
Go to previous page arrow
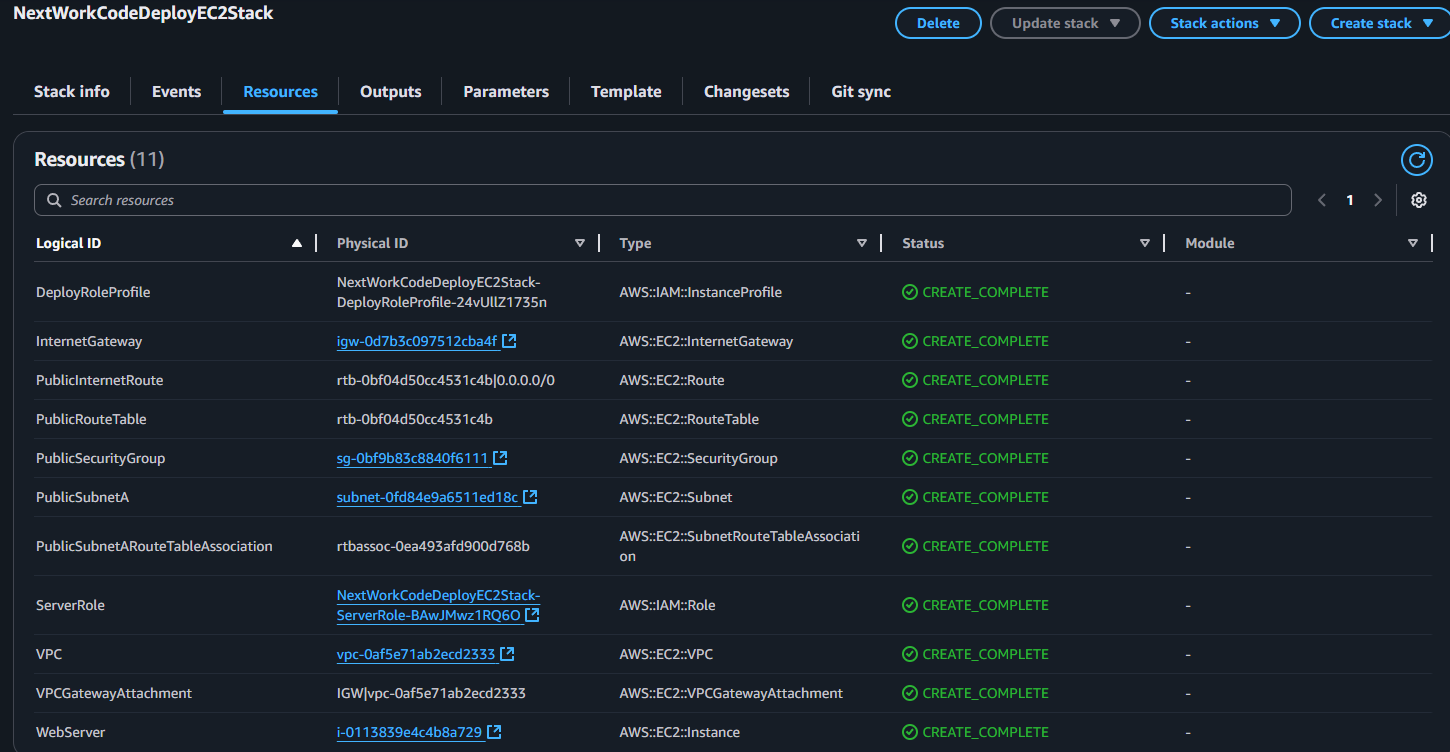pyautogui.click(x=1322, y=200)
